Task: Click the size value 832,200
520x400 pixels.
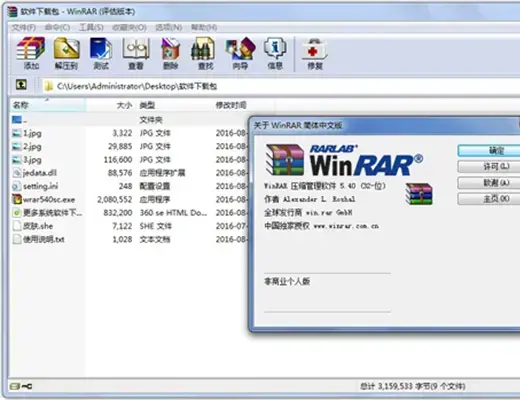Action: pos(118,212)
